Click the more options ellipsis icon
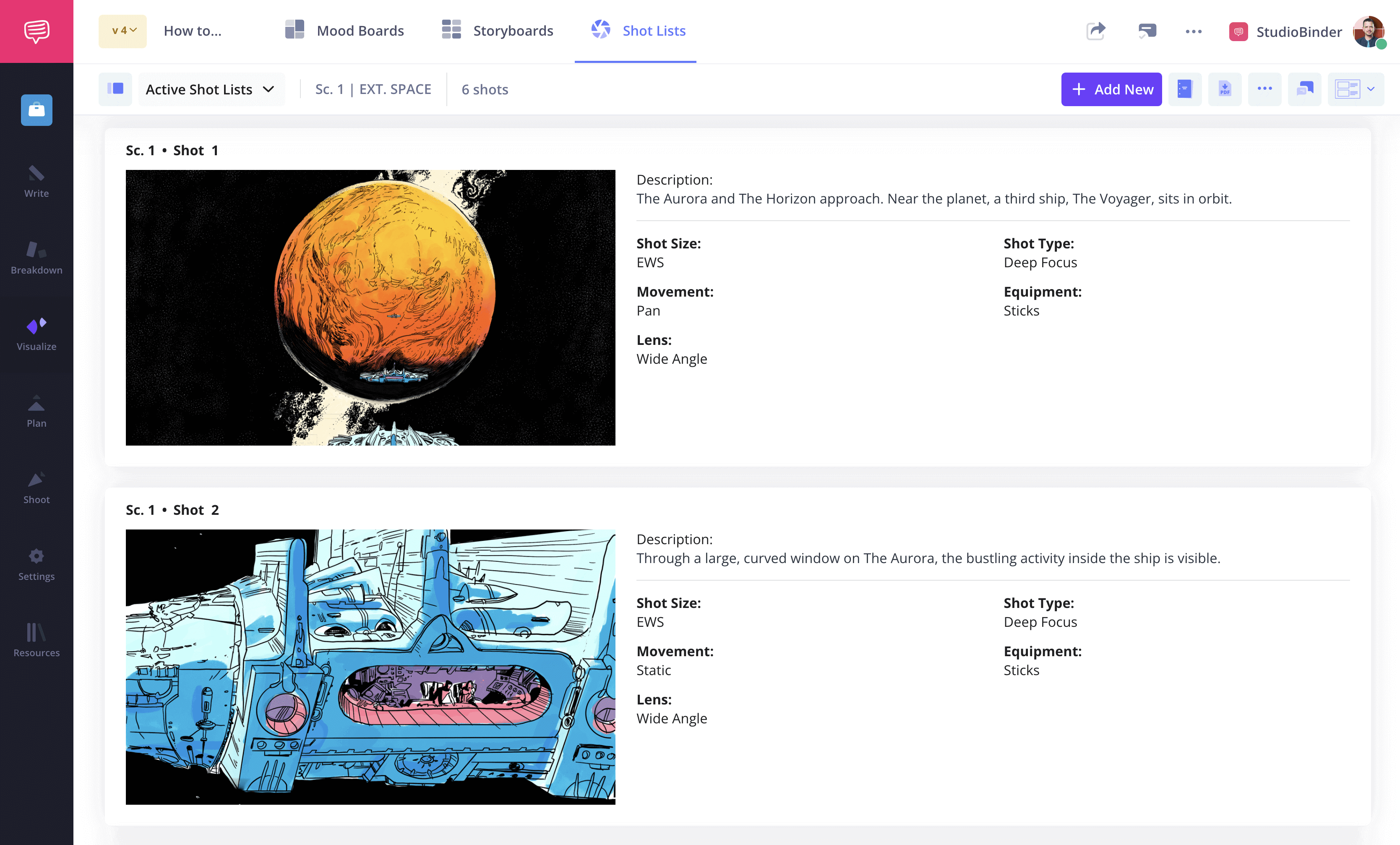This screenshot has height=845, width=1400. (x=1264, y=89)
